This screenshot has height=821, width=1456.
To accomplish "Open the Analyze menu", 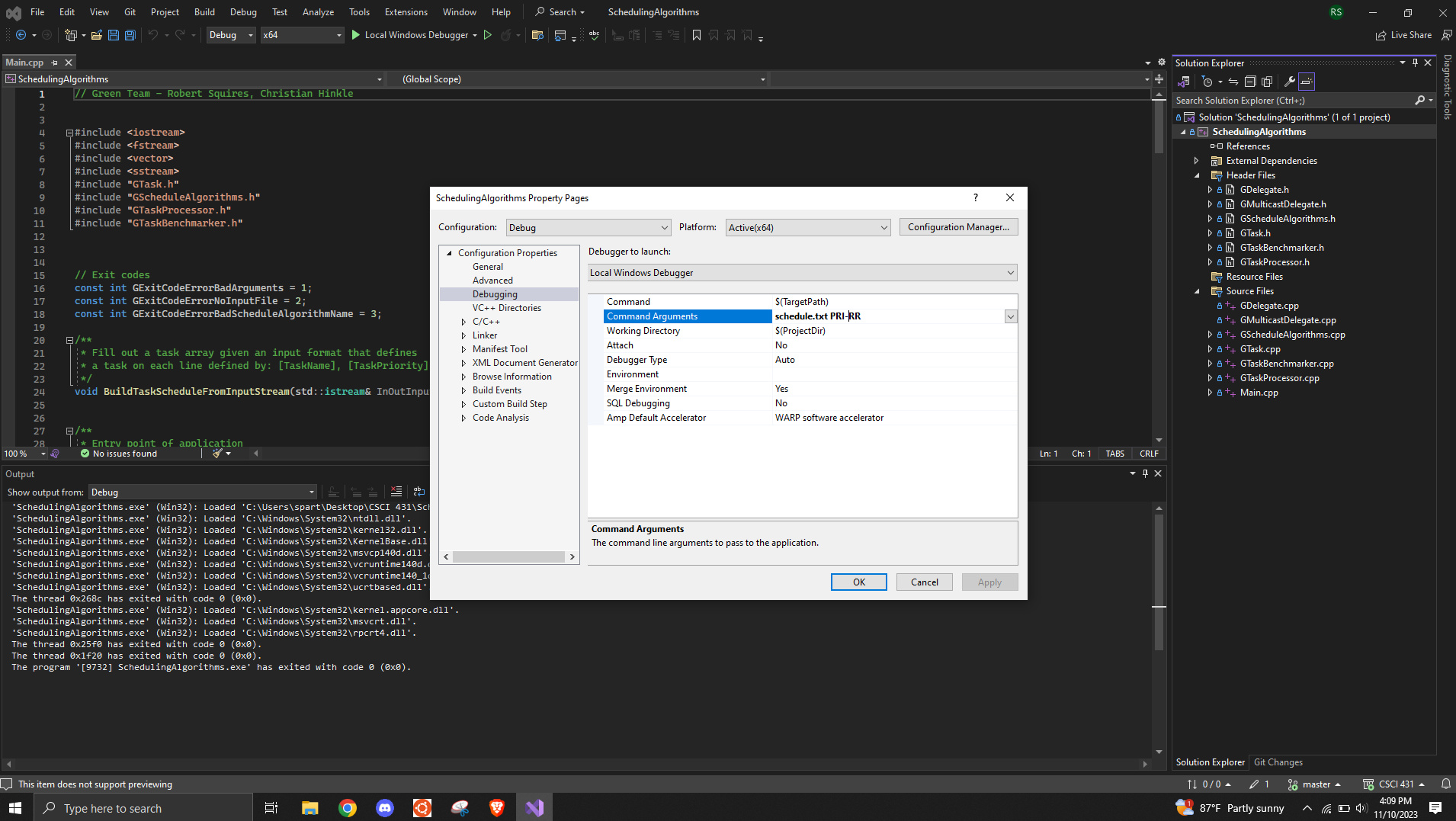I will coord(318,11).
